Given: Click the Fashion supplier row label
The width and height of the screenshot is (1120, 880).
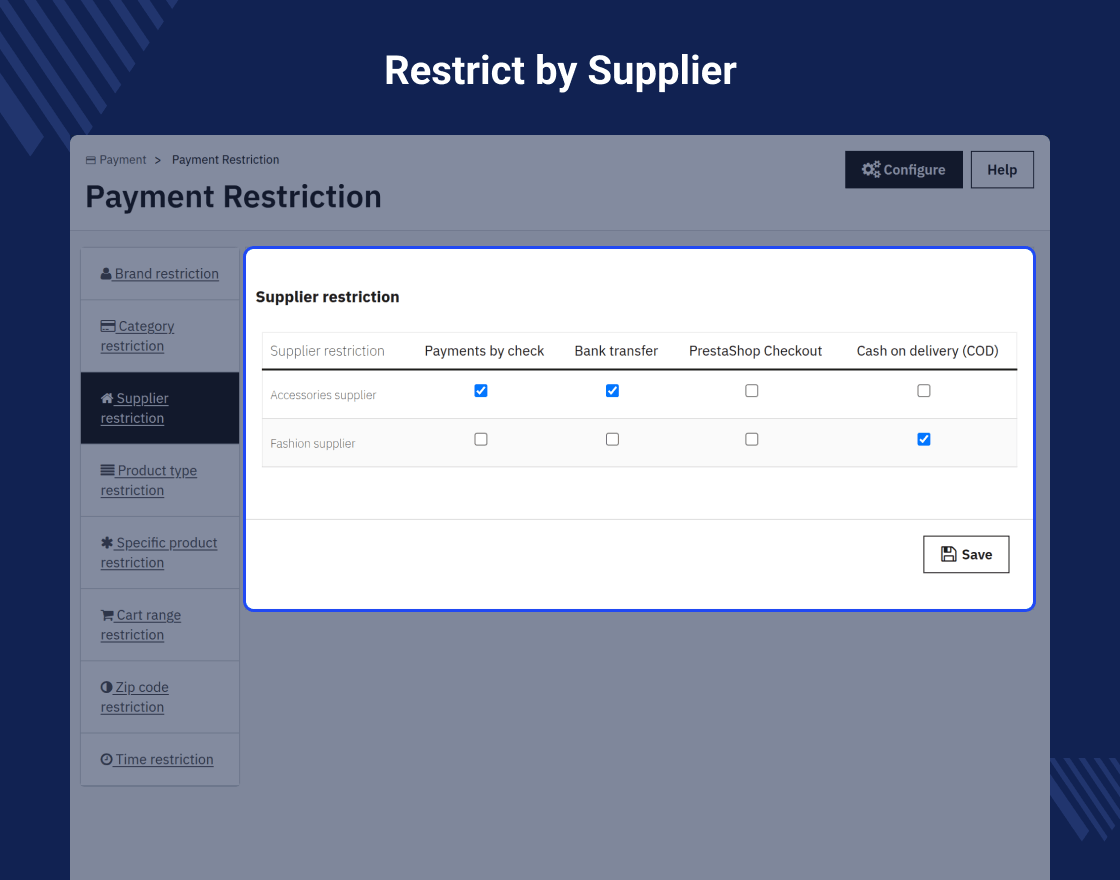Looking at the screenshot, I should 312,444.
